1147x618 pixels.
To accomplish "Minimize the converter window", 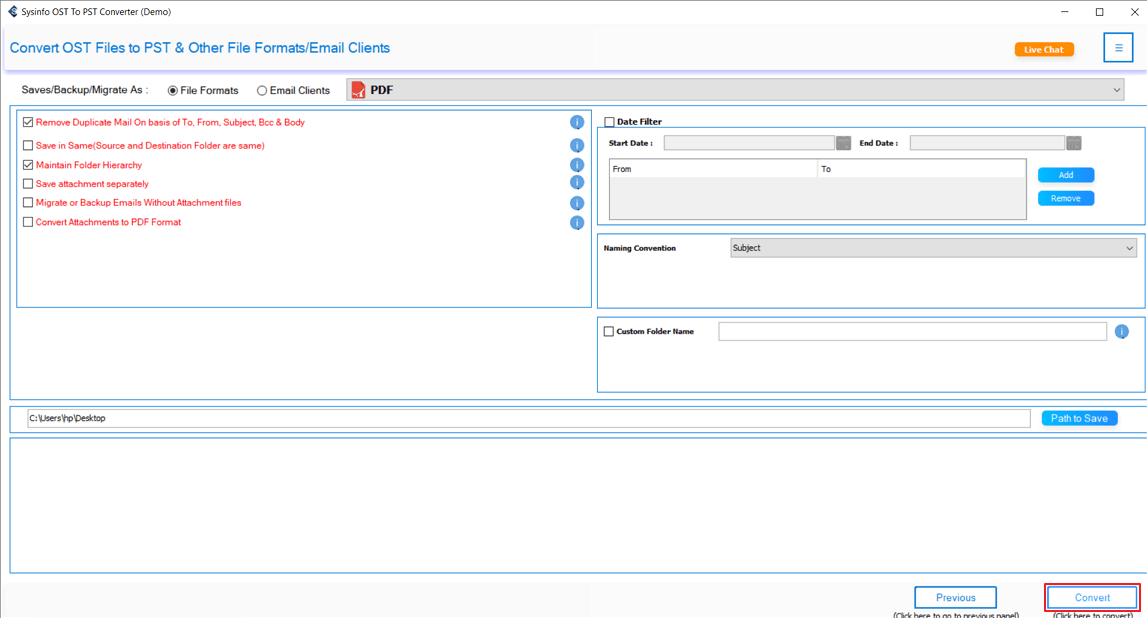I will (x=1065, y=12).
